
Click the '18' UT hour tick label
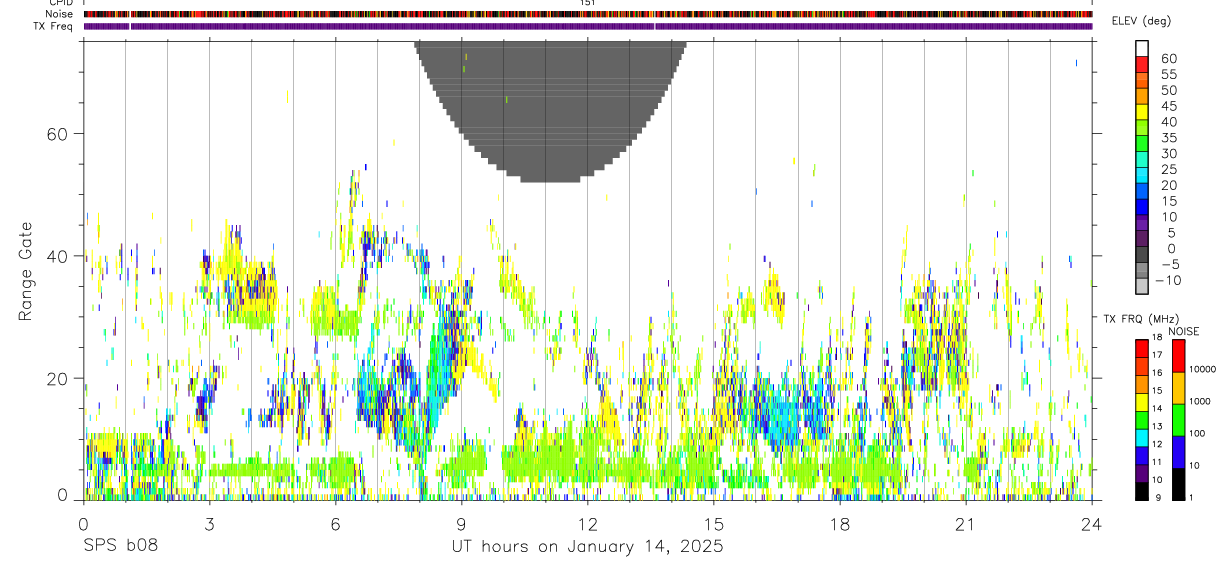tap(839, 524)
